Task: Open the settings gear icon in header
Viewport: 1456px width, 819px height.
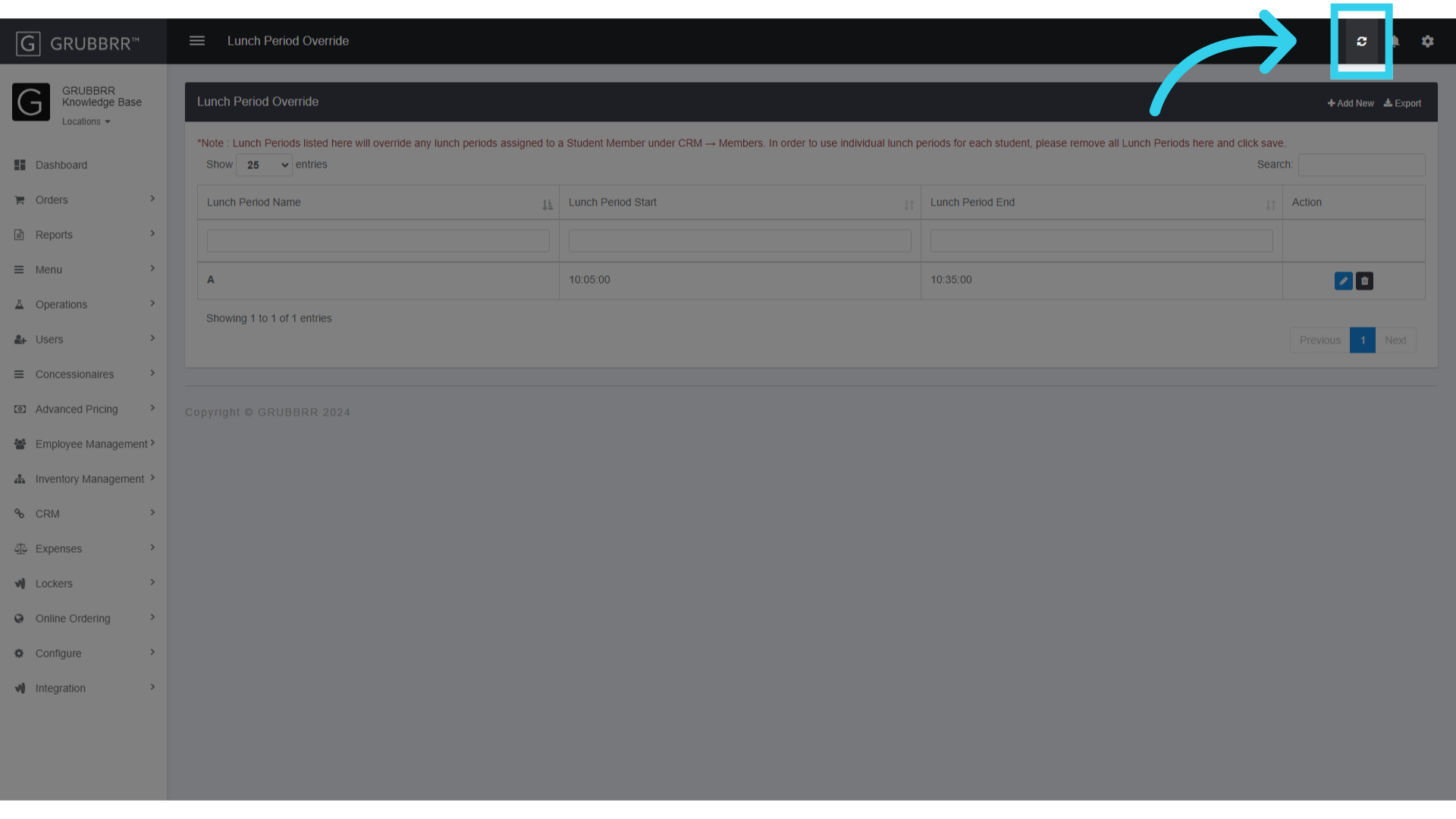Action: 1427,41
